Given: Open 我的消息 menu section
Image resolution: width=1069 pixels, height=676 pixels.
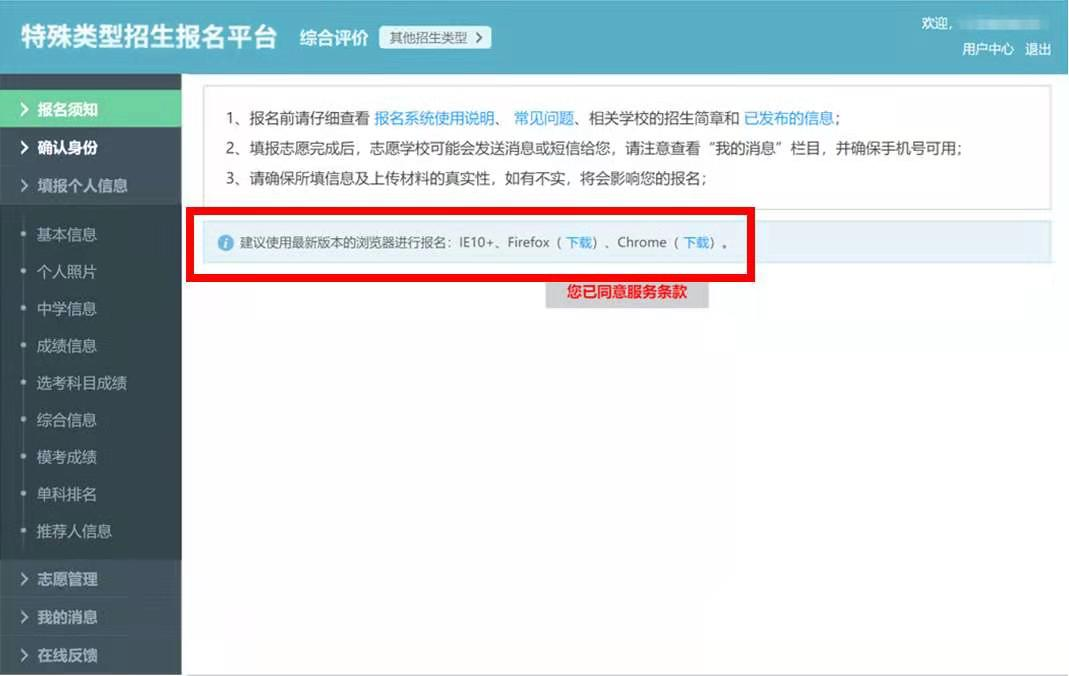Looking at the screenshot, I should click(x=67, y=618).
